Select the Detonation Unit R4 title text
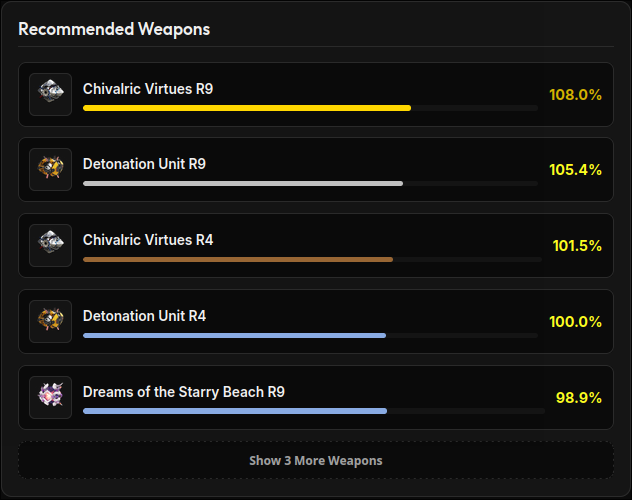Screen dimensions: 632x500 tap(144, 316)
